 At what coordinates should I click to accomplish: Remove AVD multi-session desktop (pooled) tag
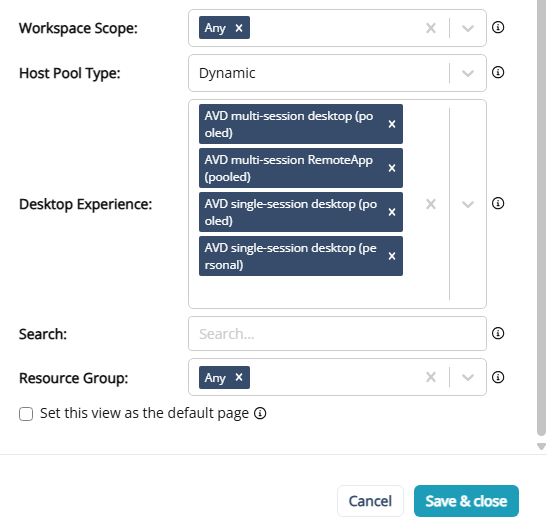(392, 124)
